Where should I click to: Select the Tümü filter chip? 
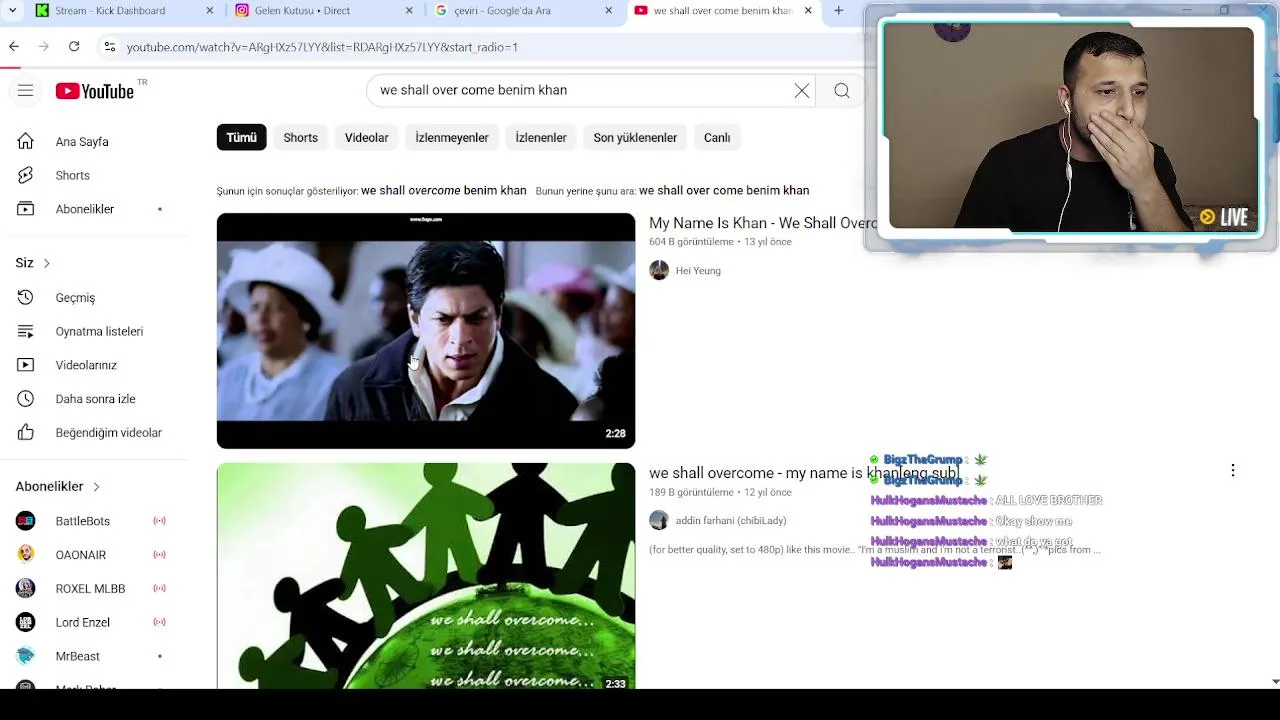(241, 138)
